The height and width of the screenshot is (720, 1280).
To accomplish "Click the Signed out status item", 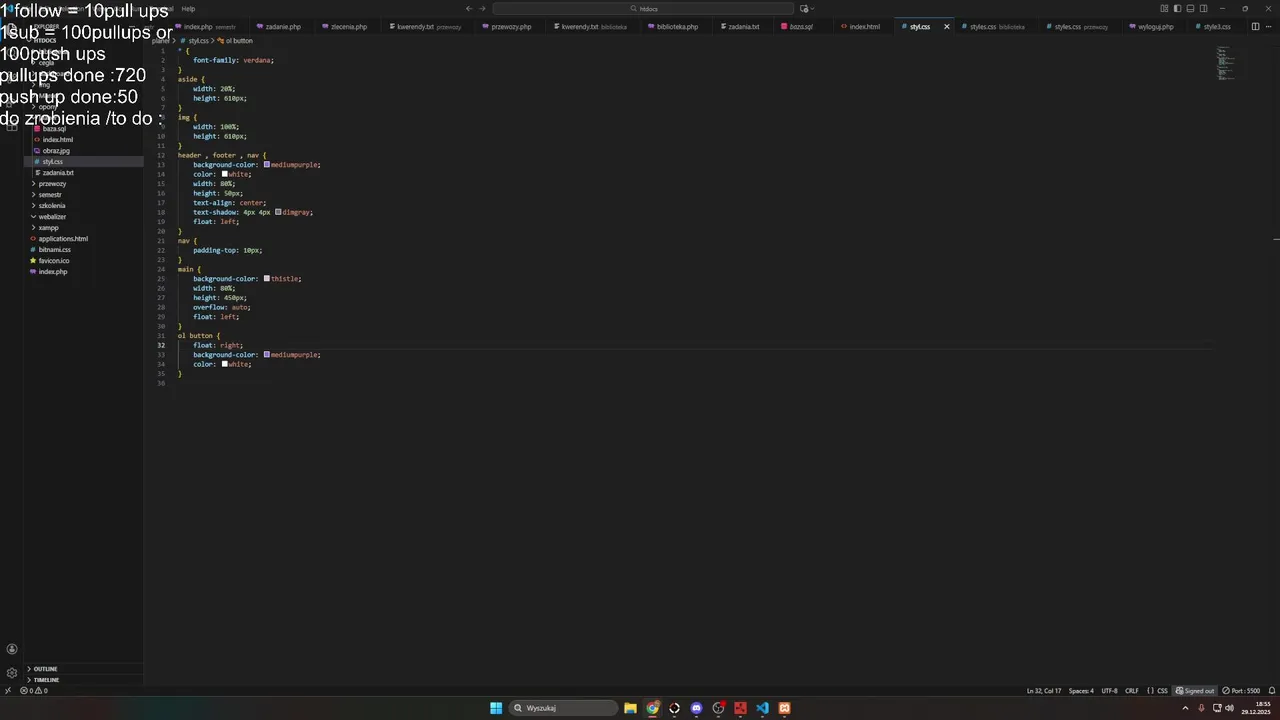I will (x=1195, y=691).
